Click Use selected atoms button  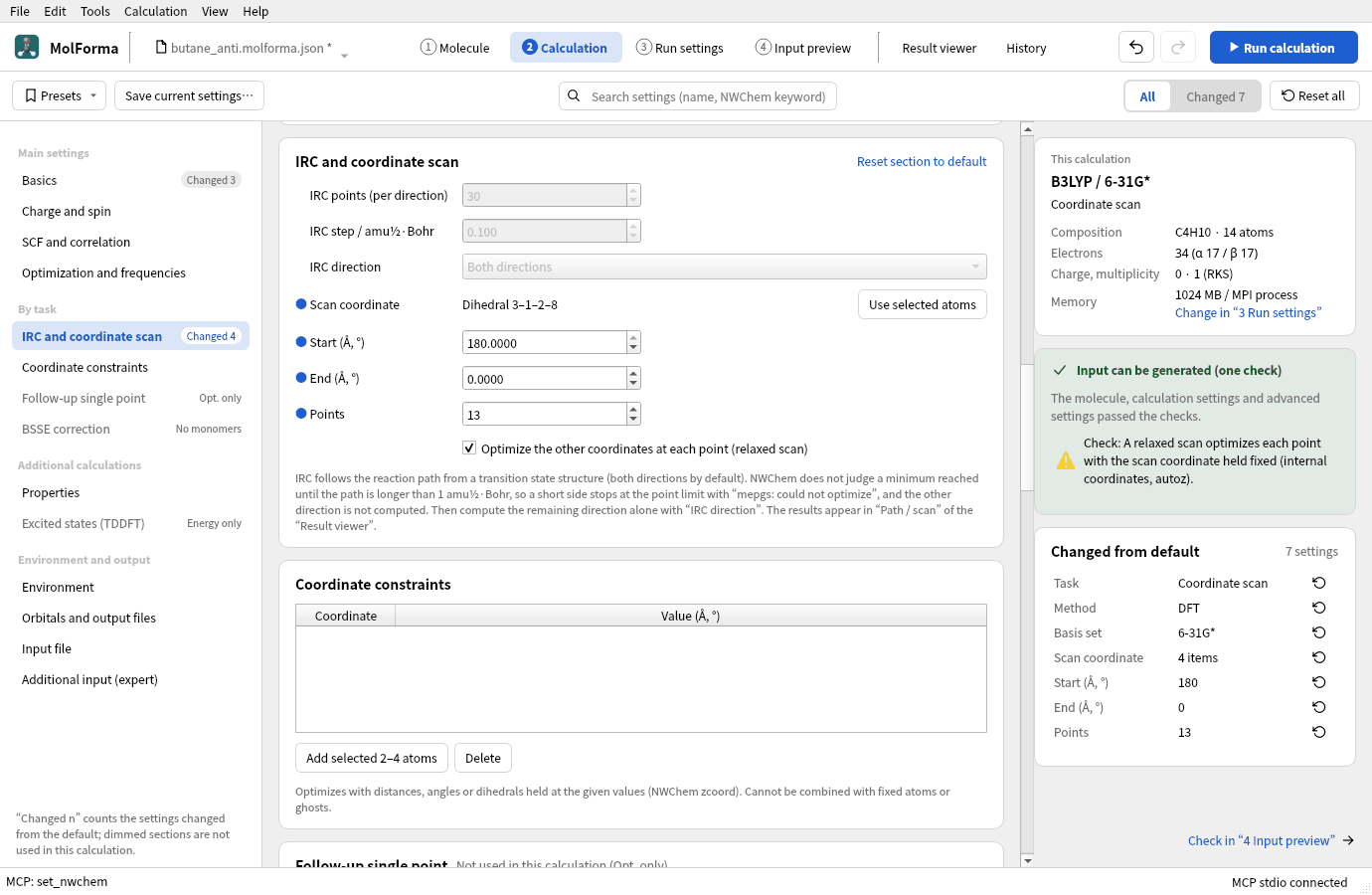[923, 304]
